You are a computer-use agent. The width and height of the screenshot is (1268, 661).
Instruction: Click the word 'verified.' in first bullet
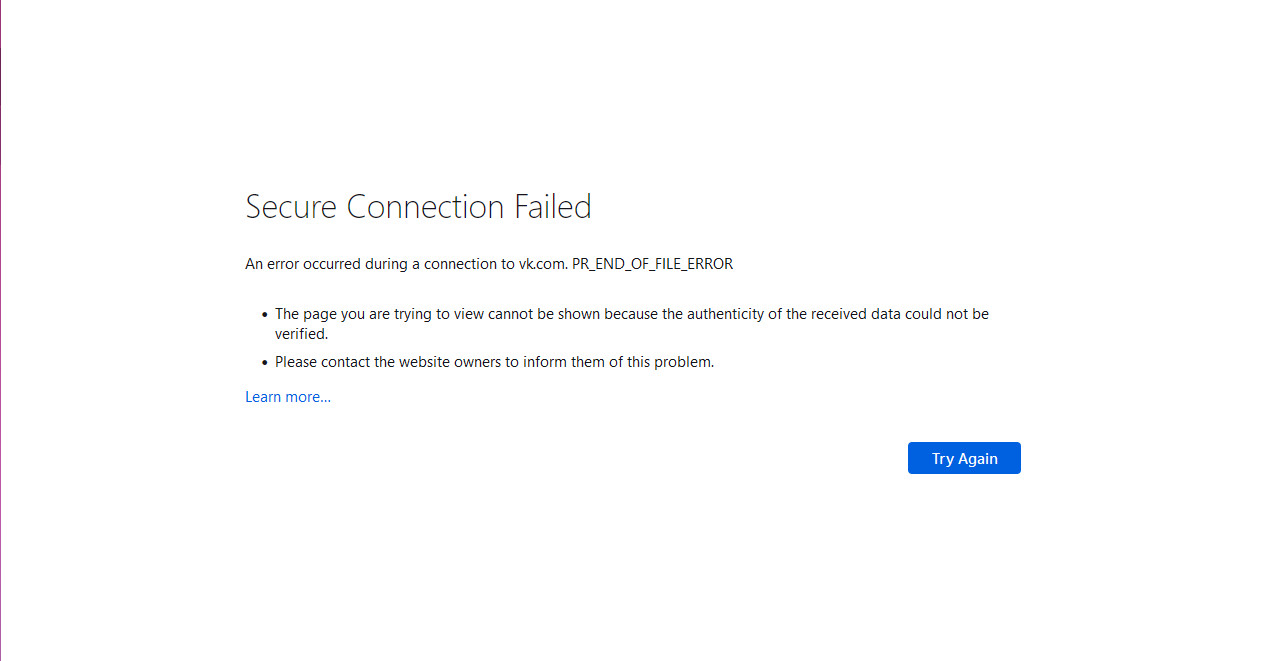(301, 334)
